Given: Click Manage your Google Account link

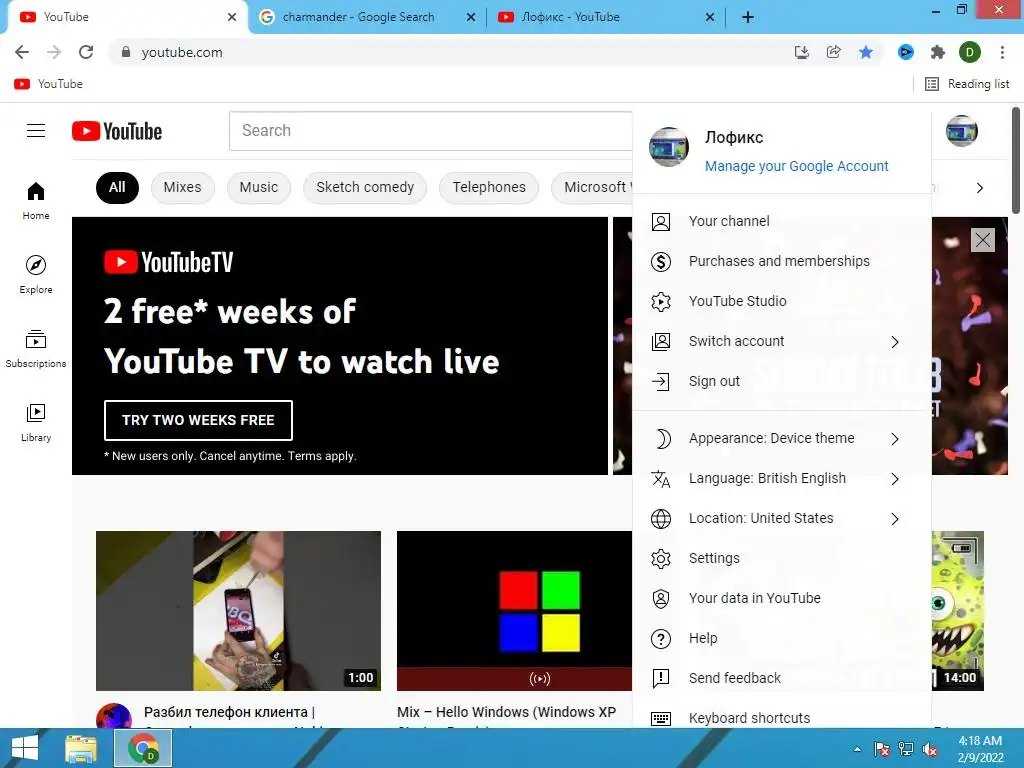Looking at the screenshot, I should tap(796, 166).
